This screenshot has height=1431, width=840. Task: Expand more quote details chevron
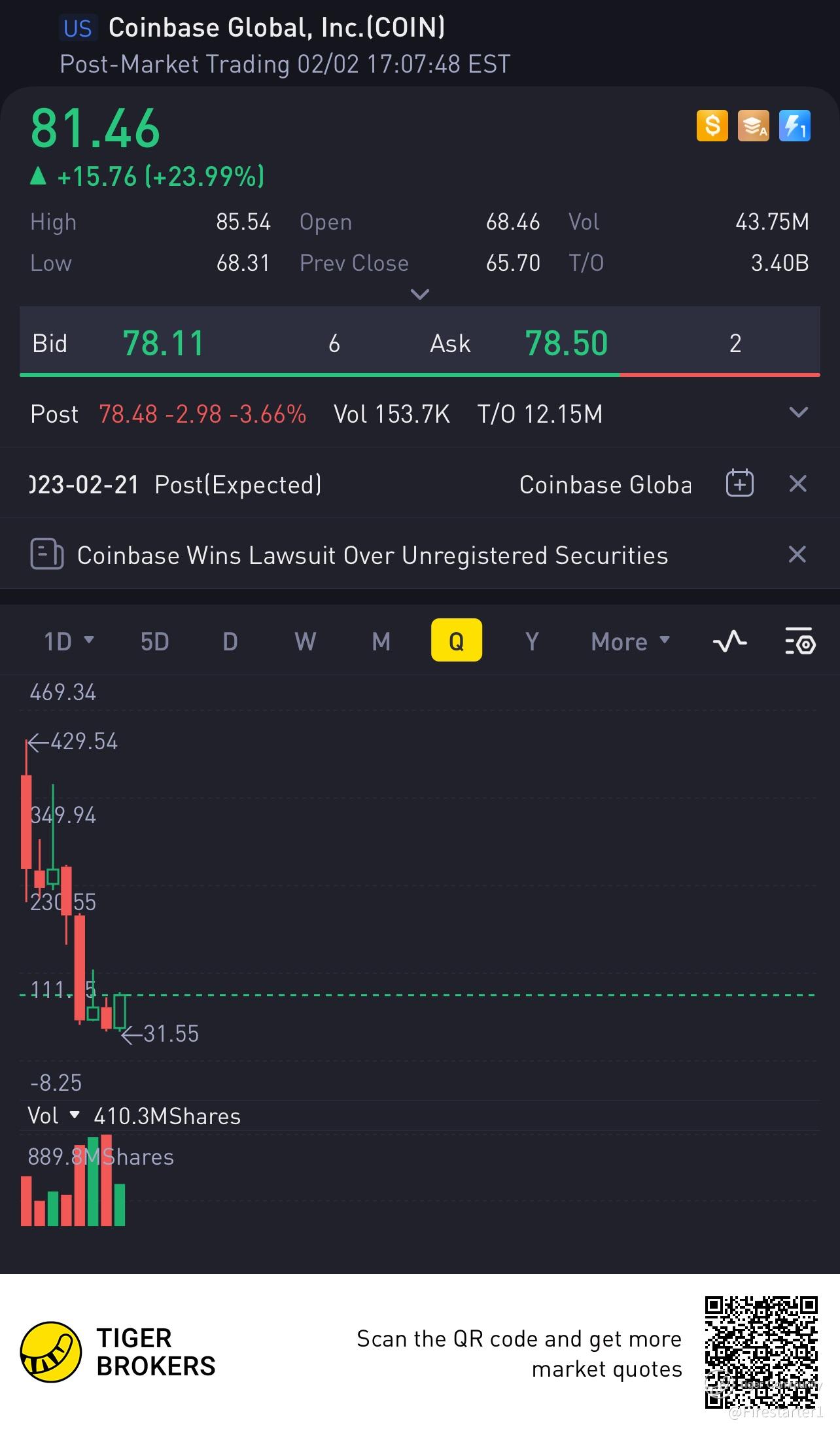(419, 294)
